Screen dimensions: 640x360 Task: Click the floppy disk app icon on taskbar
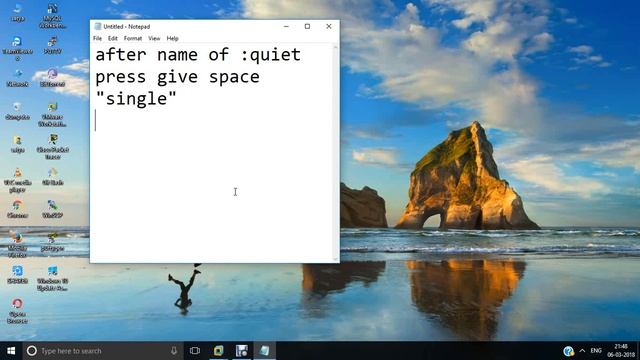(242, 351)
